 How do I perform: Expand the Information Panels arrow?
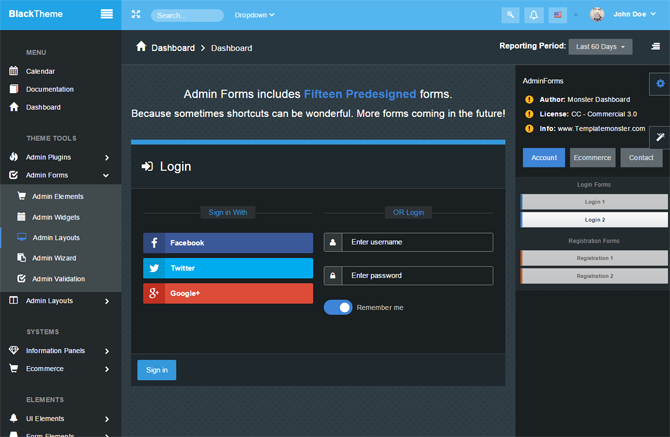coord(107,351)
